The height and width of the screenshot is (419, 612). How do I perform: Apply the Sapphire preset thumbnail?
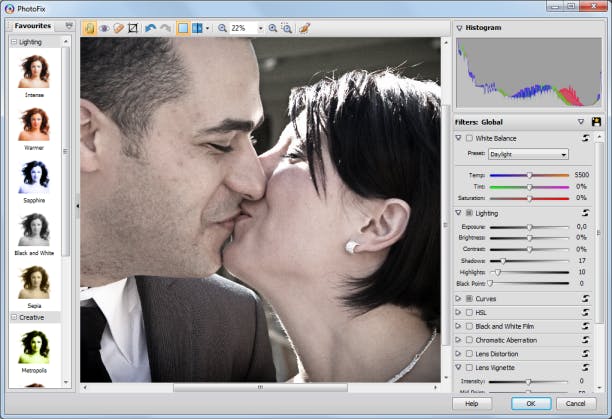[x=34, y=177]
